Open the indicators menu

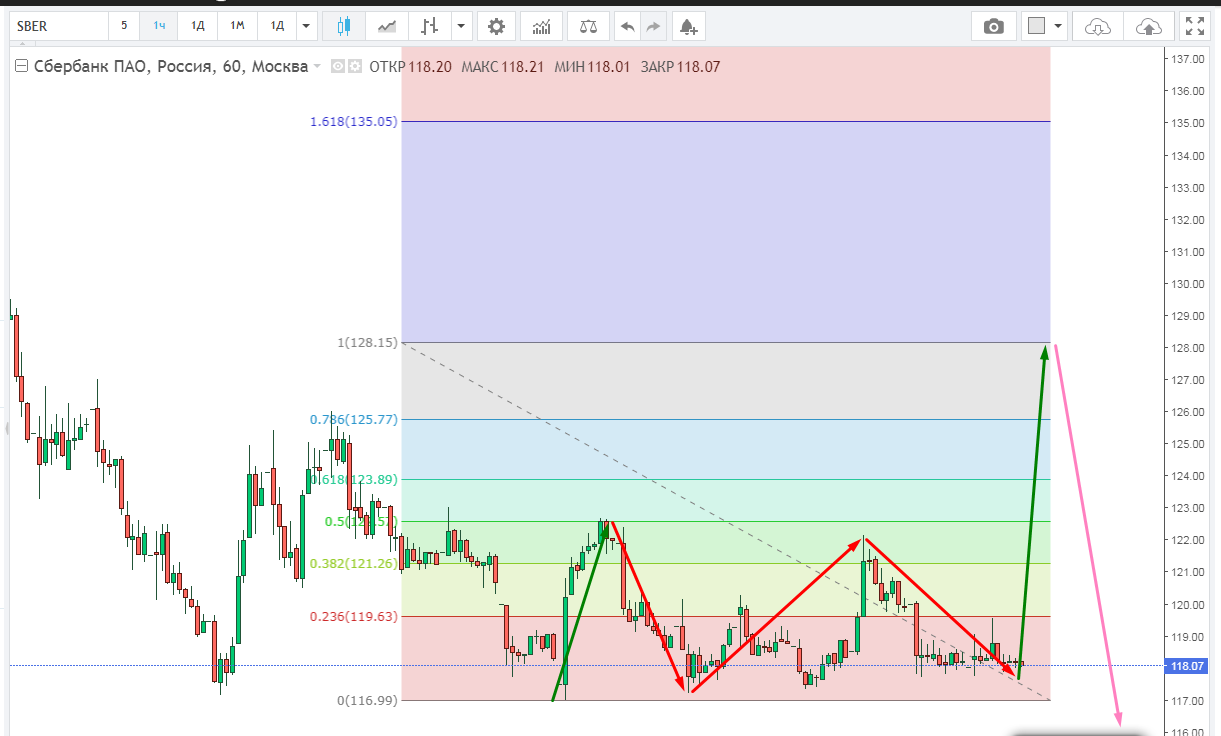tap(541, 26)
